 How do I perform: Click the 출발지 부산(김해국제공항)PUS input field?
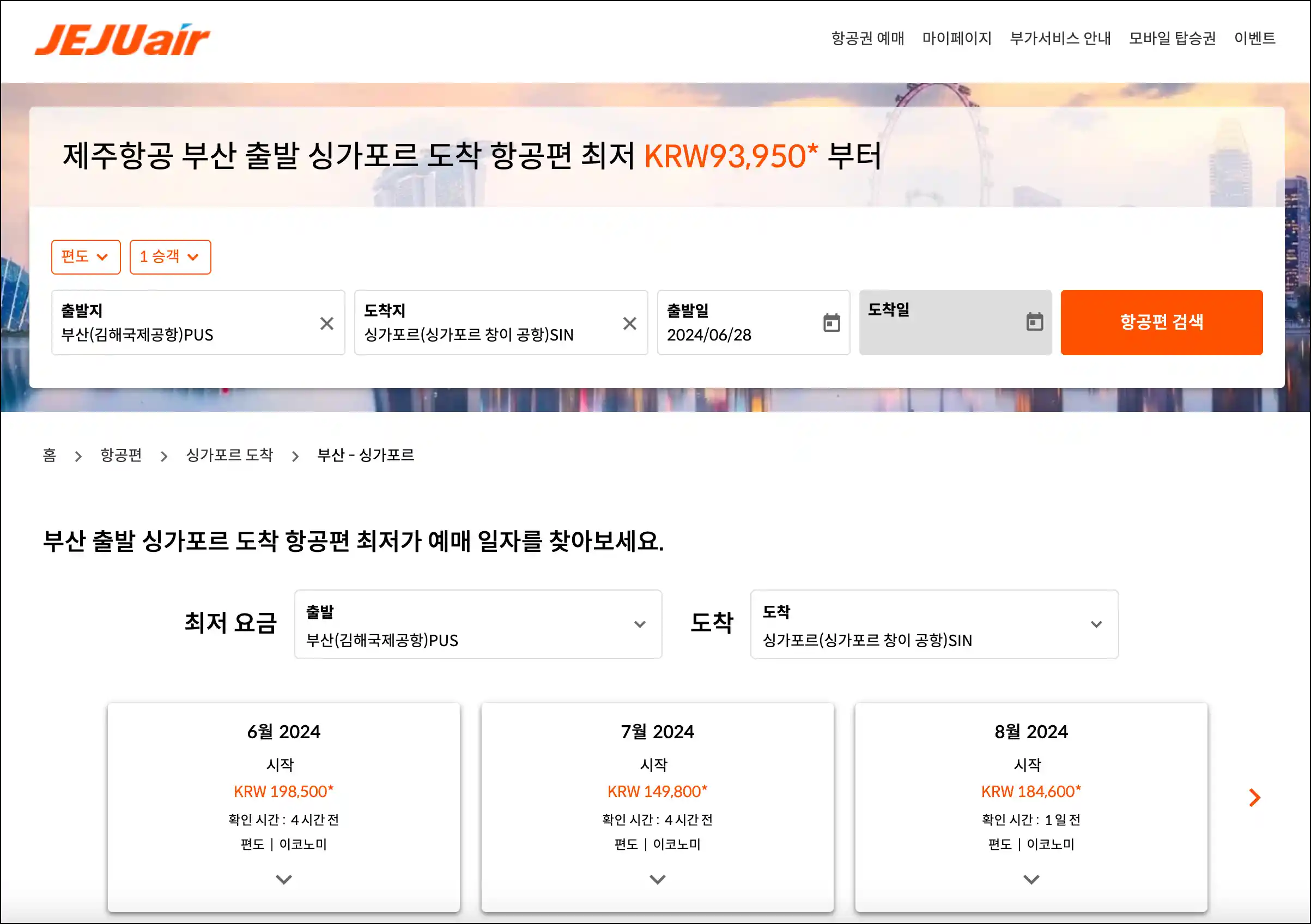(198, 323)
